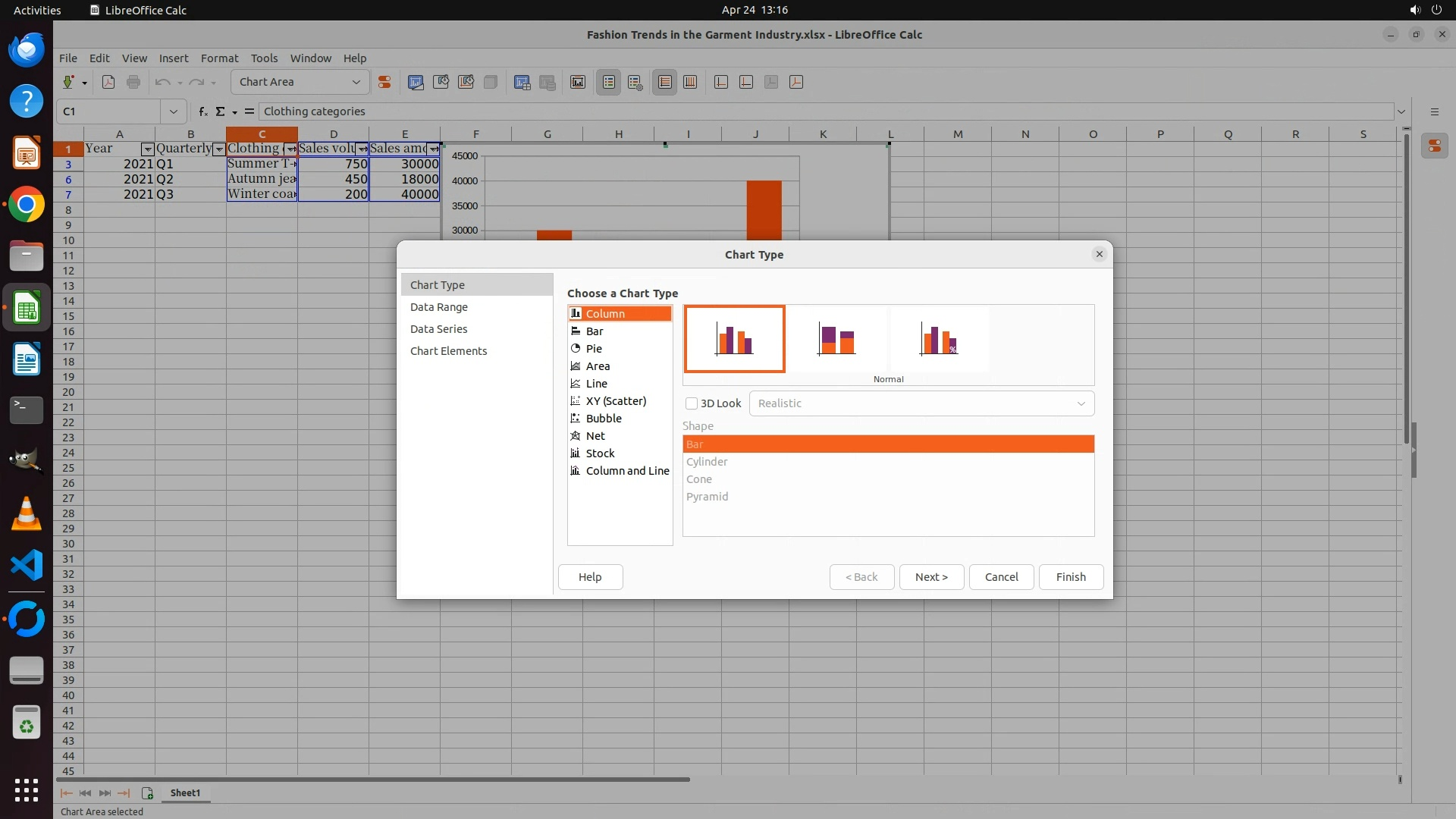Image resolution: width=1456 pixels, height=819 pixels.
Task: Select the Stacked column subtype thumbnail
Action: [x=836, y=339]
